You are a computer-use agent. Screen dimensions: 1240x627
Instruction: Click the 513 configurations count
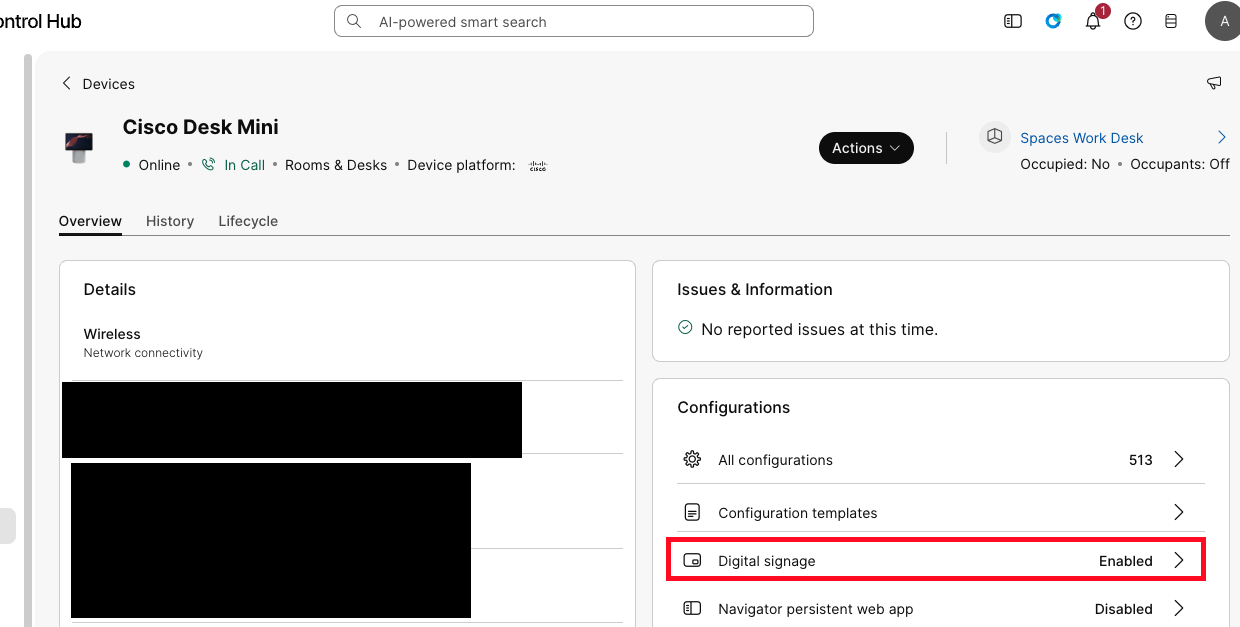click(1141, 460)
